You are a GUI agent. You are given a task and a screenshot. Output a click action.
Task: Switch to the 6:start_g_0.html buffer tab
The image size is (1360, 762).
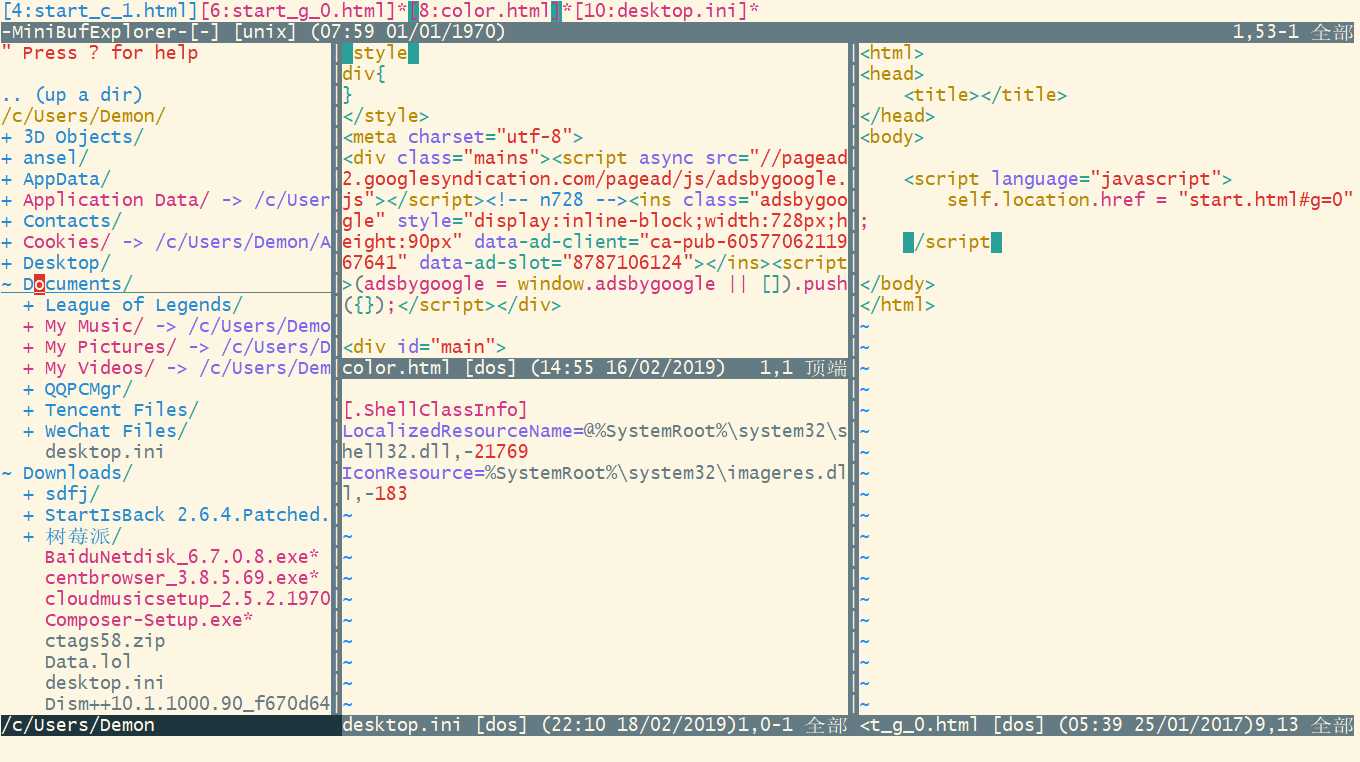click(x=303, y=11)
